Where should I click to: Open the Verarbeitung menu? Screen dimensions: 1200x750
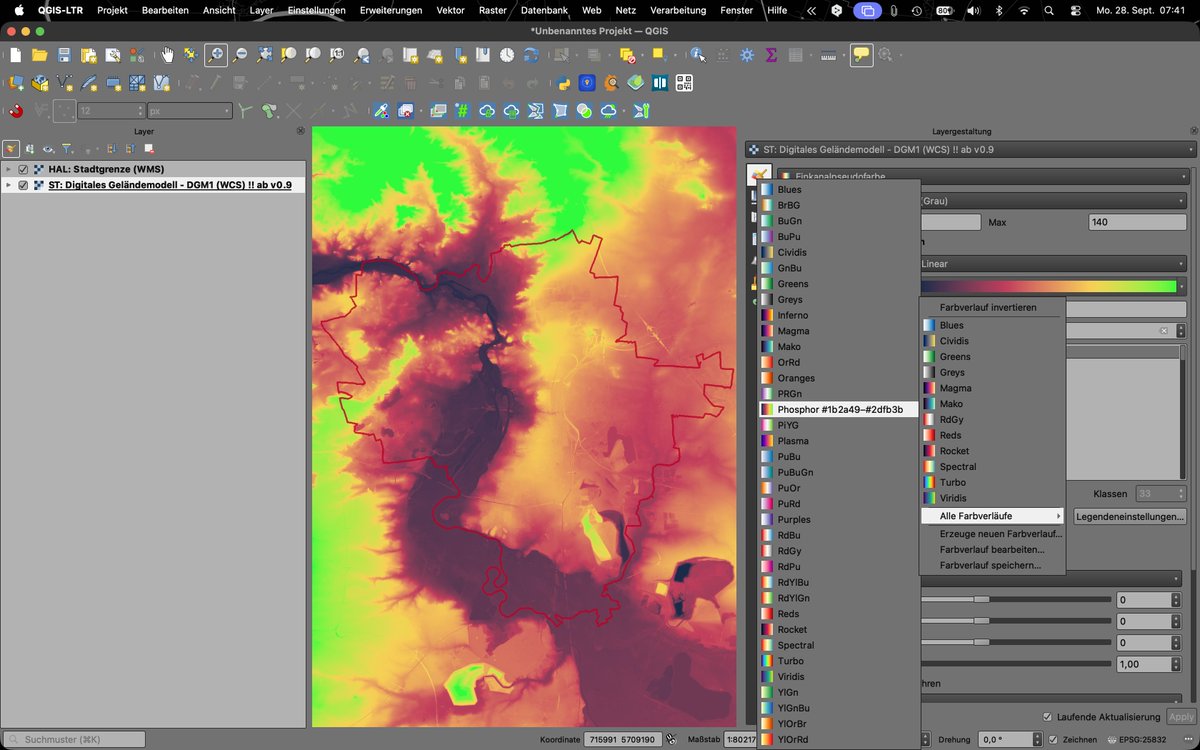678,10
